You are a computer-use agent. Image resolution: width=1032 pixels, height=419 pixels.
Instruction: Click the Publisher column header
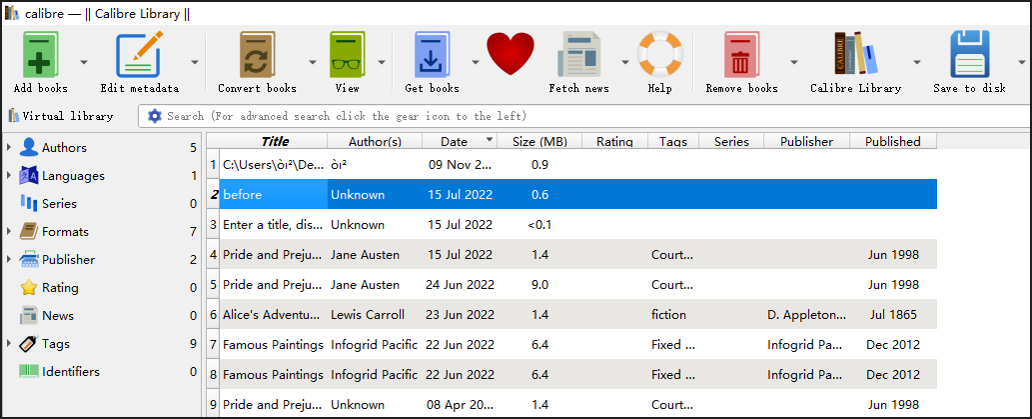[x=807, y=141]
